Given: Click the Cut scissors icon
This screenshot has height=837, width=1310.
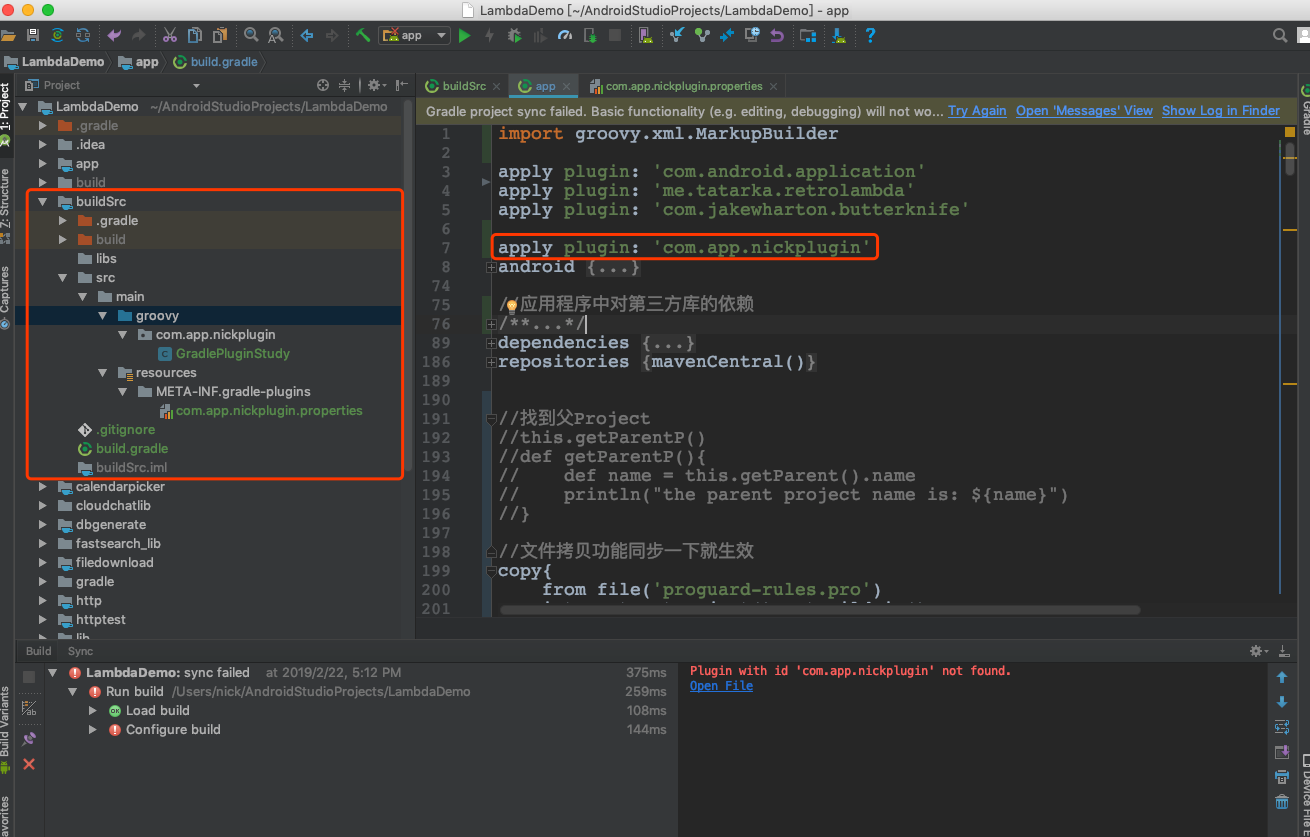Looking at the screenshot, I should tap(170, 35).
